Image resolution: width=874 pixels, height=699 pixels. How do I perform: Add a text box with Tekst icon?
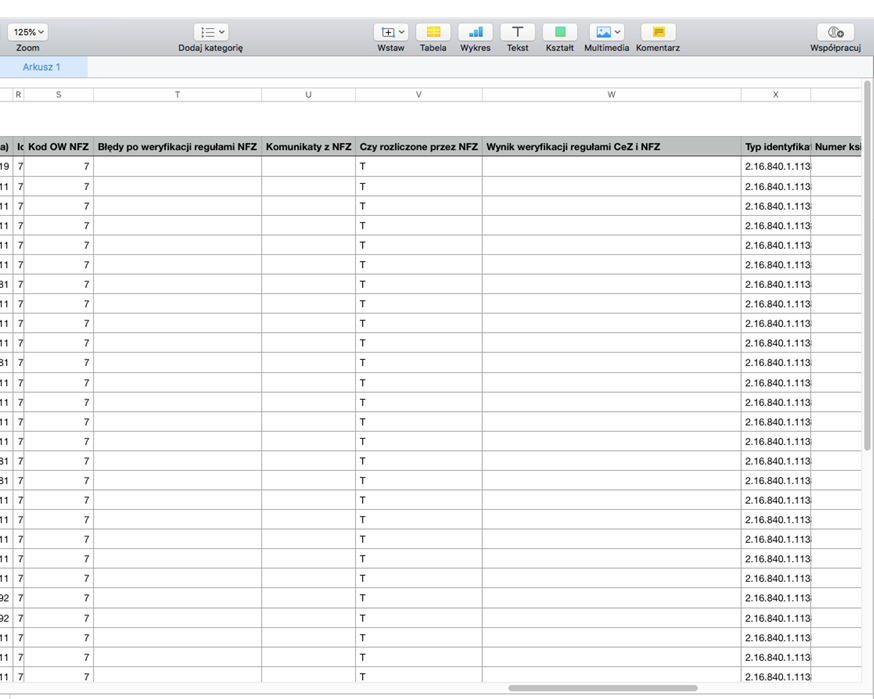[517, 32]
